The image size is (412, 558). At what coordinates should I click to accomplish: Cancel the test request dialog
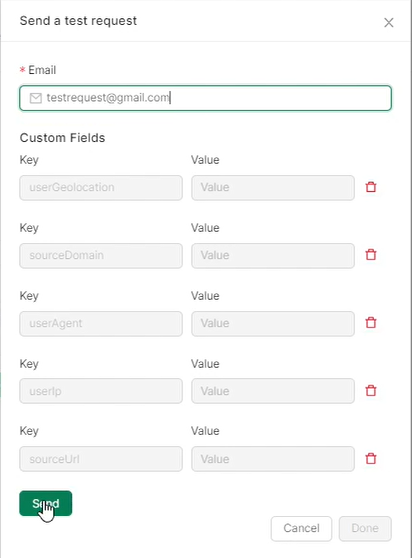pyautogui.click(x=301, y=528)
